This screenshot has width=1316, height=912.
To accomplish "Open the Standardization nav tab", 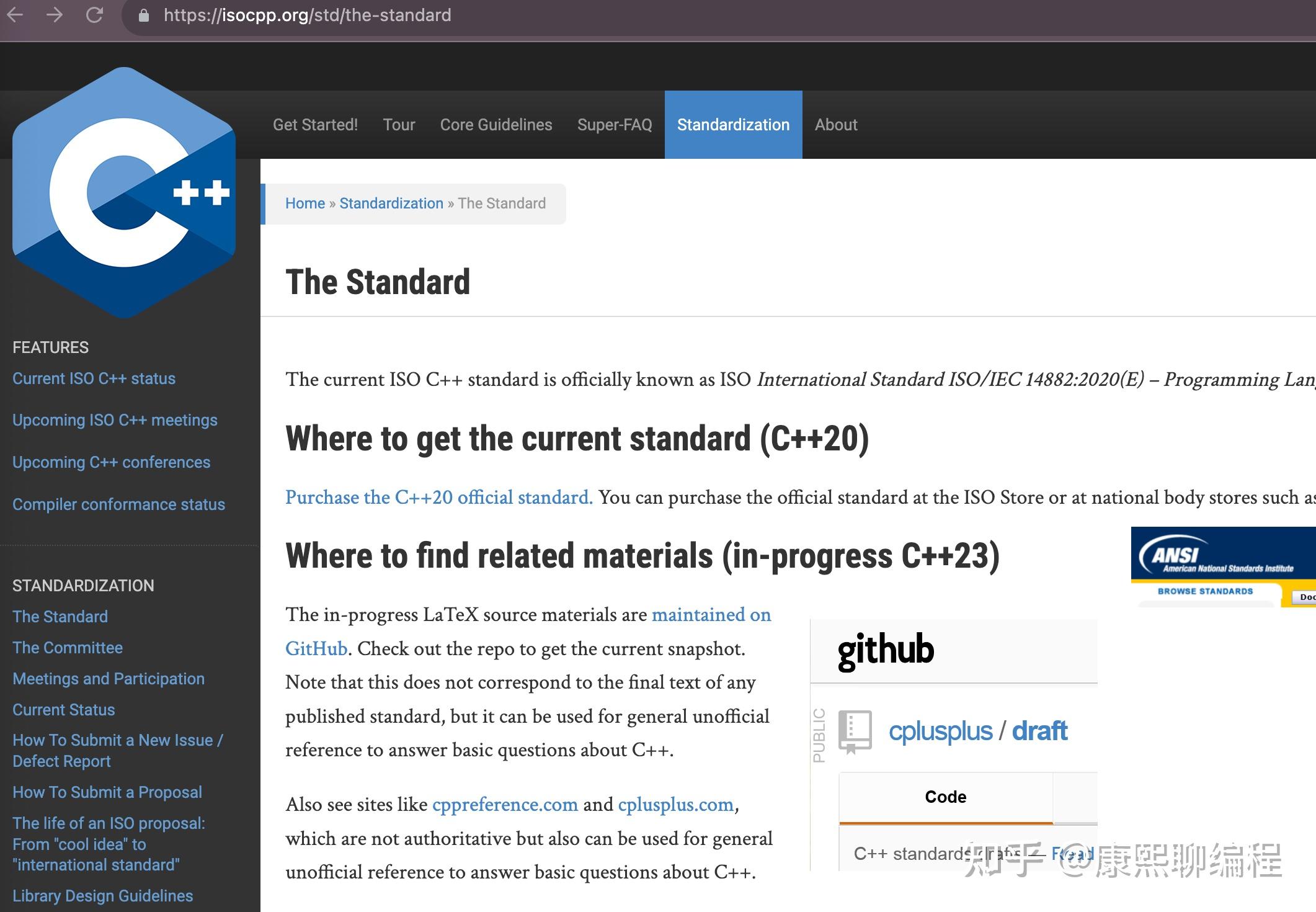I will click(x=733, y=125).
